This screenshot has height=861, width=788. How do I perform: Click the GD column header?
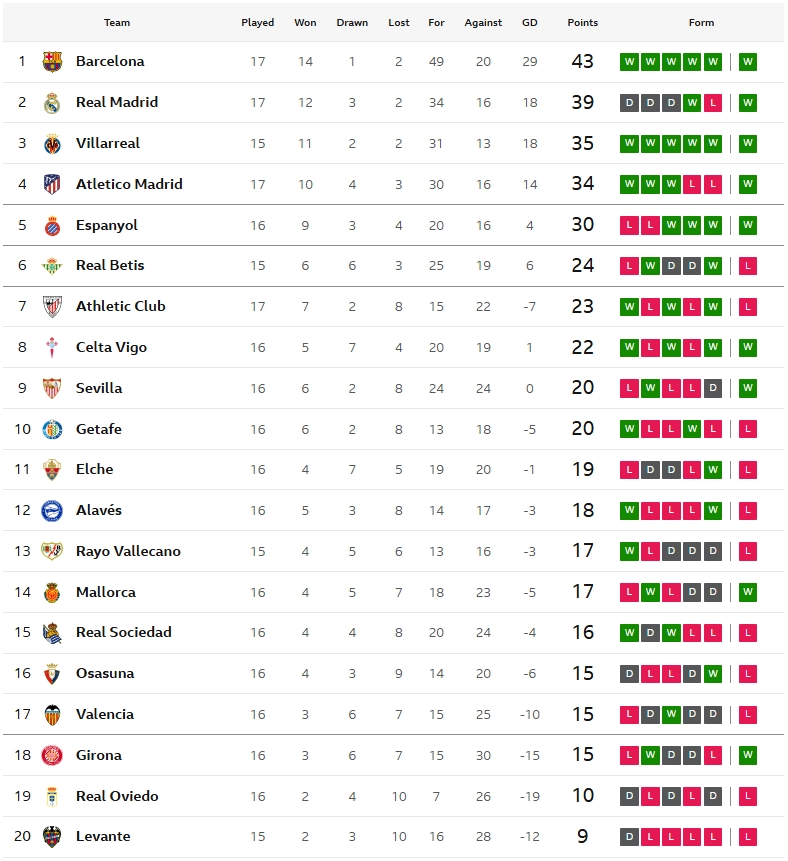pyautogui.click(x=529, y=23)
